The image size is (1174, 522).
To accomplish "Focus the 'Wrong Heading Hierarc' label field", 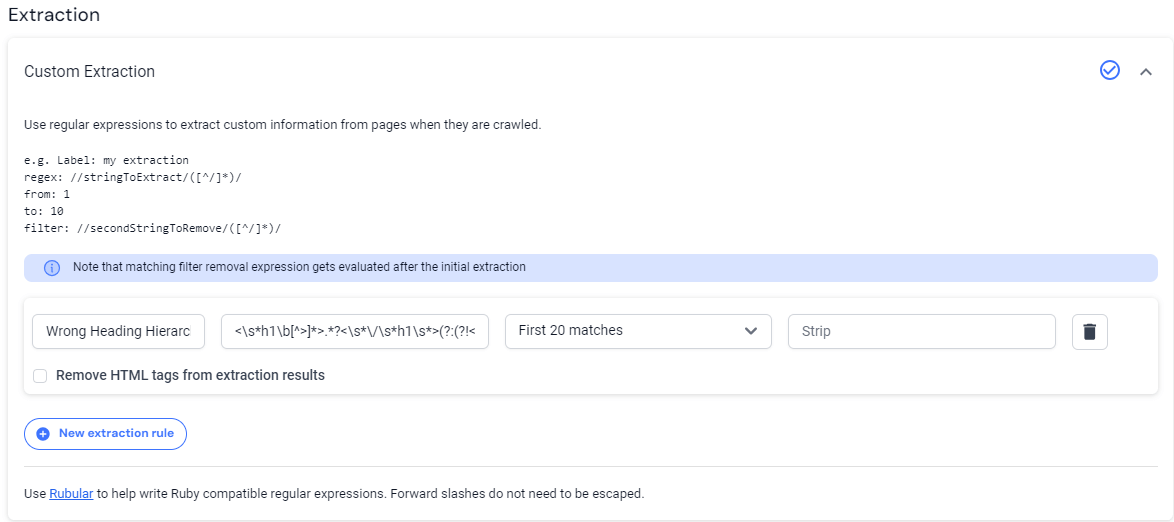I will click(119, 331).
